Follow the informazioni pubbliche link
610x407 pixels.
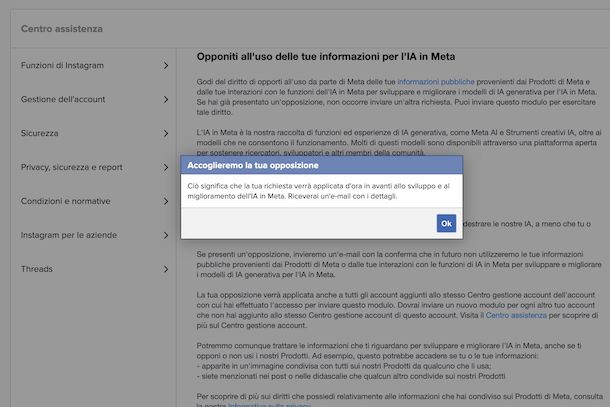[436, 82]
